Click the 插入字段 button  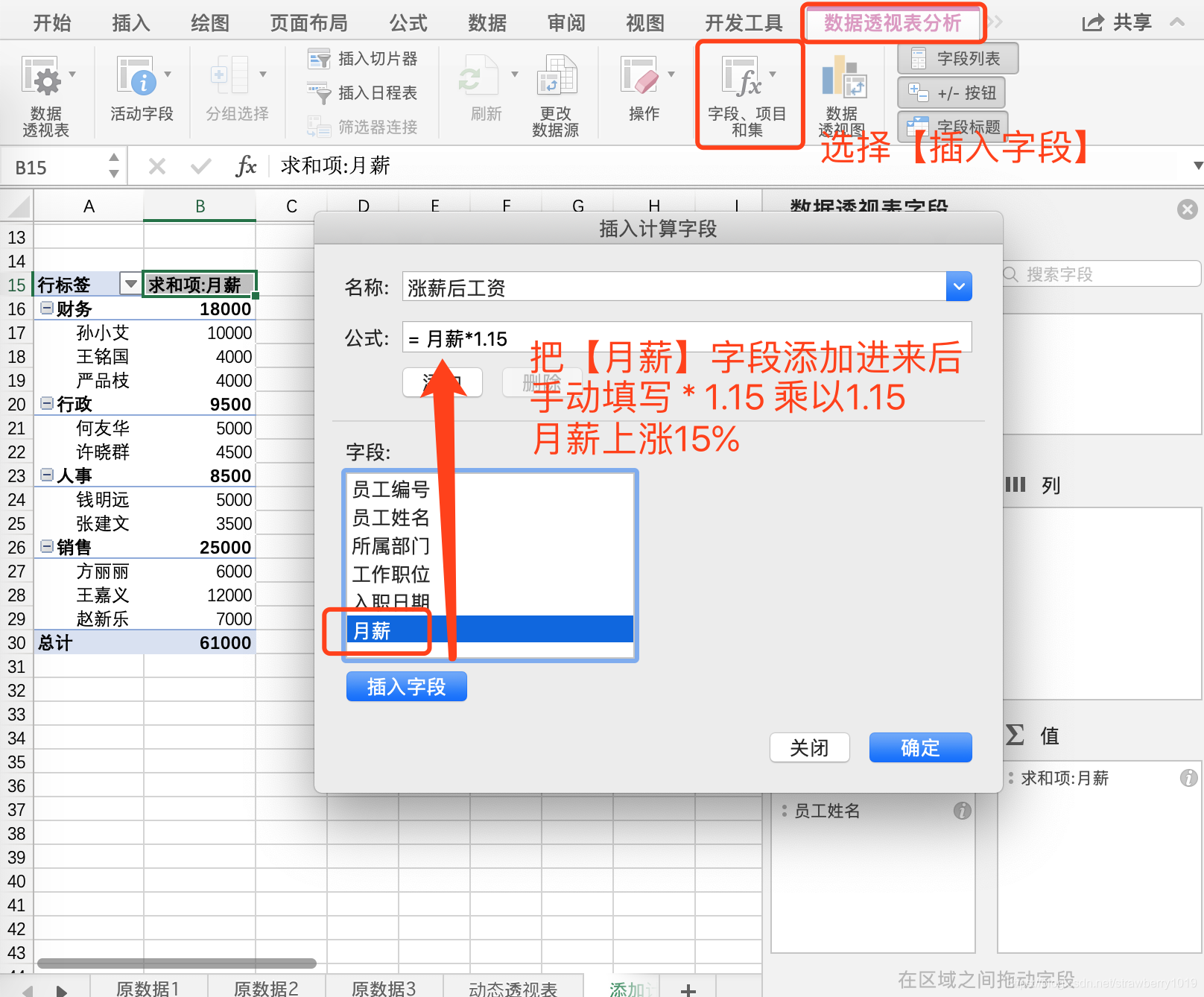click(407, 686)
